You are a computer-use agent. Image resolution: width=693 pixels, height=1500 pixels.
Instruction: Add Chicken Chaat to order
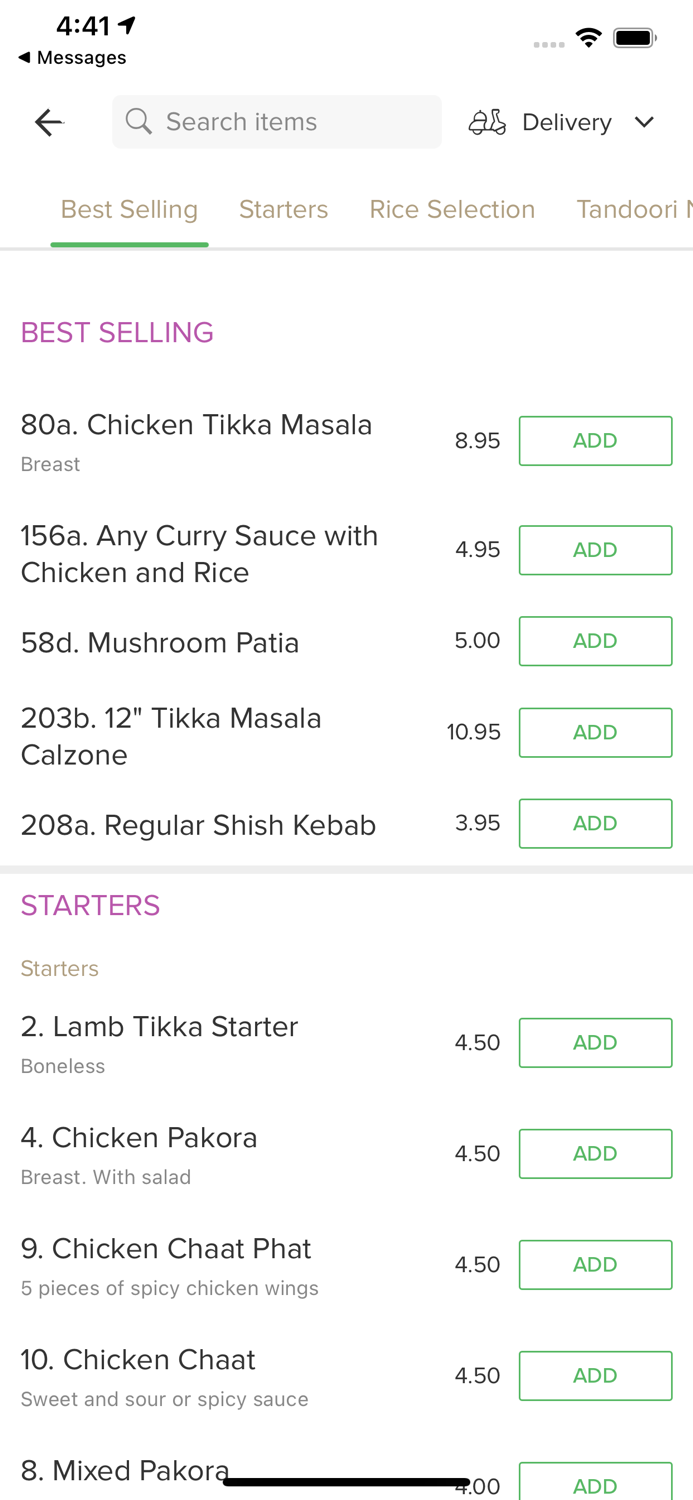[x=595, y=1375]
